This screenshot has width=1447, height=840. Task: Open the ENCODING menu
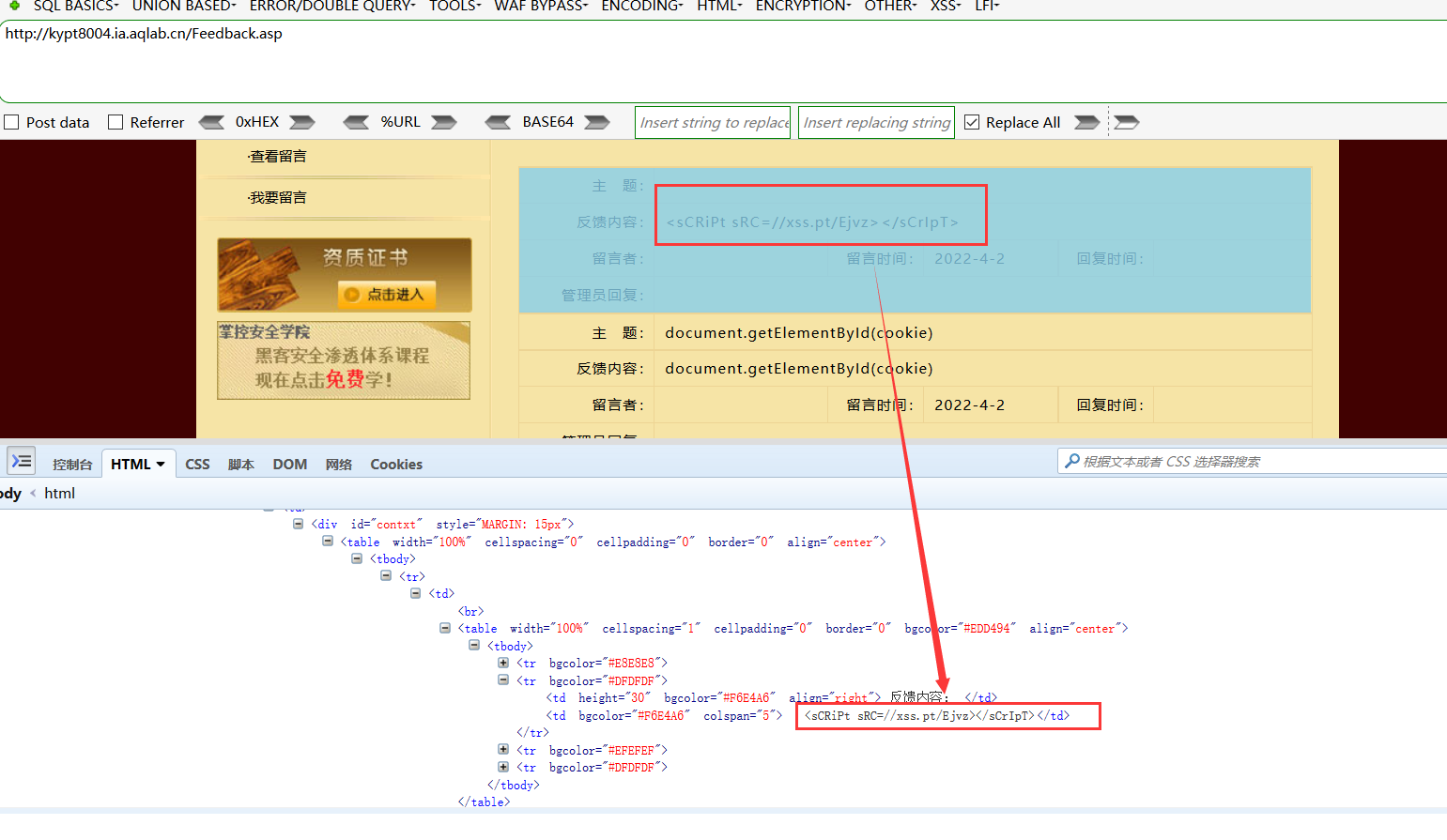click(x=642, y=6)
